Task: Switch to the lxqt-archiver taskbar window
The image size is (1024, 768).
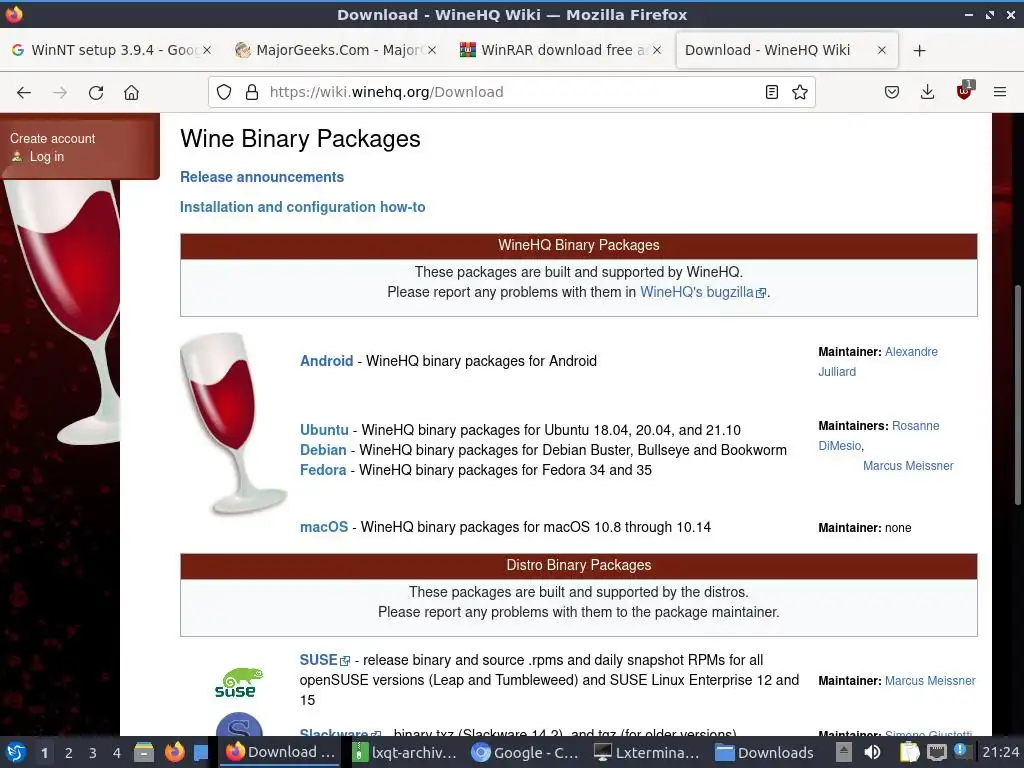Action: pyautogui.click(x=404, y=752)
